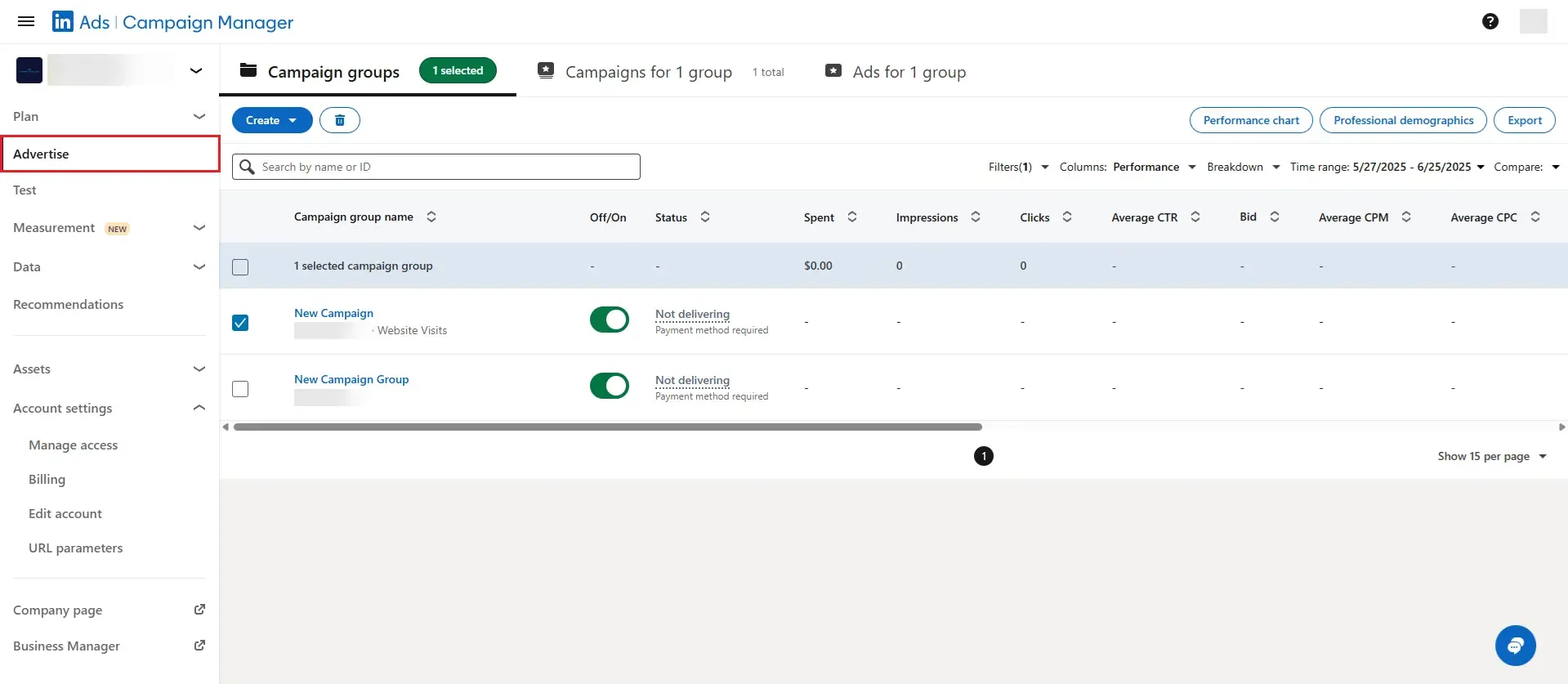Click the Professional demographics button

pos(1403,120)
